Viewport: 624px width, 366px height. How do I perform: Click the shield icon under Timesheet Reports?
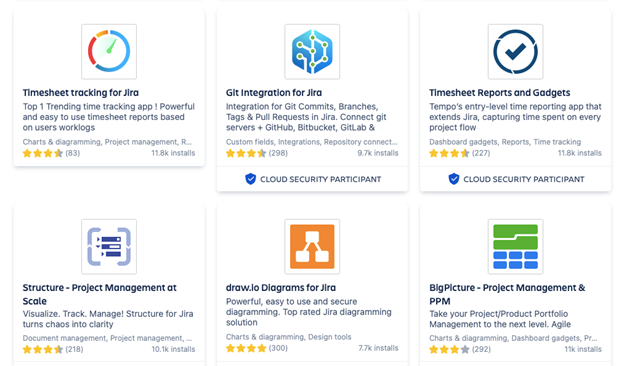tap(454, 179)
